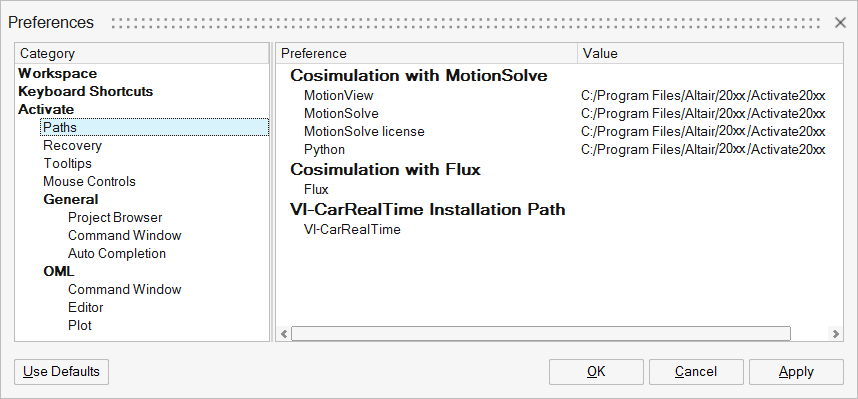Click the Cancel button
This screenshot has height=399, width=858.
click(696, 372)
